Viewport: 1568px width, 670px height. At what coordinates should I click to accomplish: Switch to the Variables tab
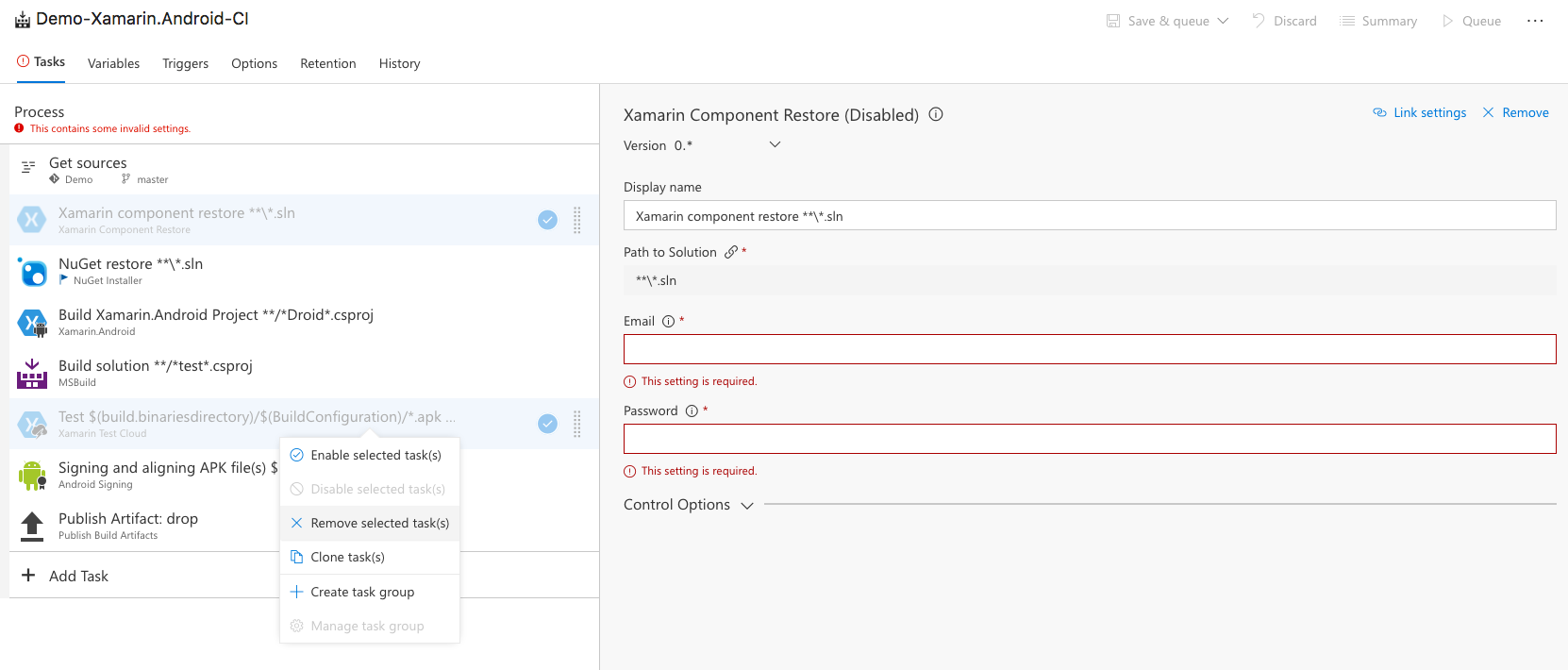[113, 63]
